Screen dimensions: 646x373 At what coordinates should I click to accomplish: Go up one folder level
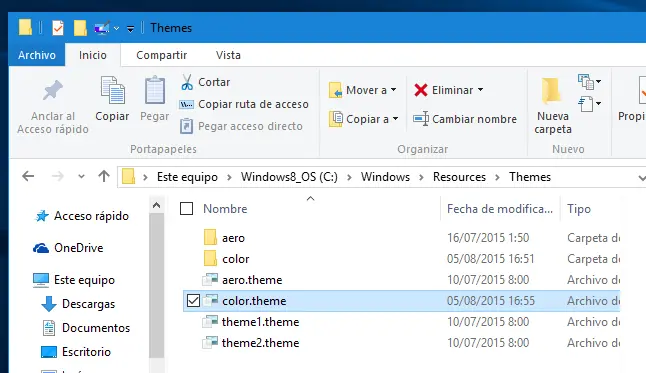pyautogui.click(x=104, y=176)
